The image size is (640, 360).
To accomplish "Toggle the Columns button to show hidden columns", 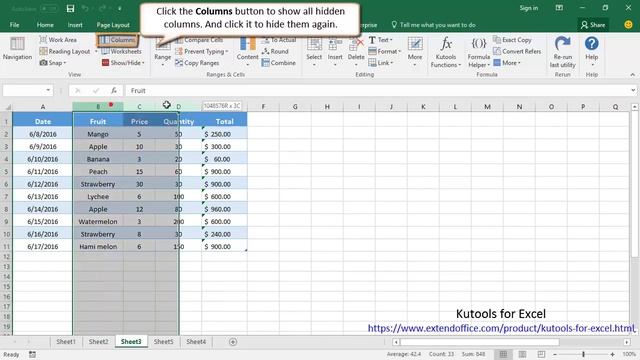I will click(118, 40).
